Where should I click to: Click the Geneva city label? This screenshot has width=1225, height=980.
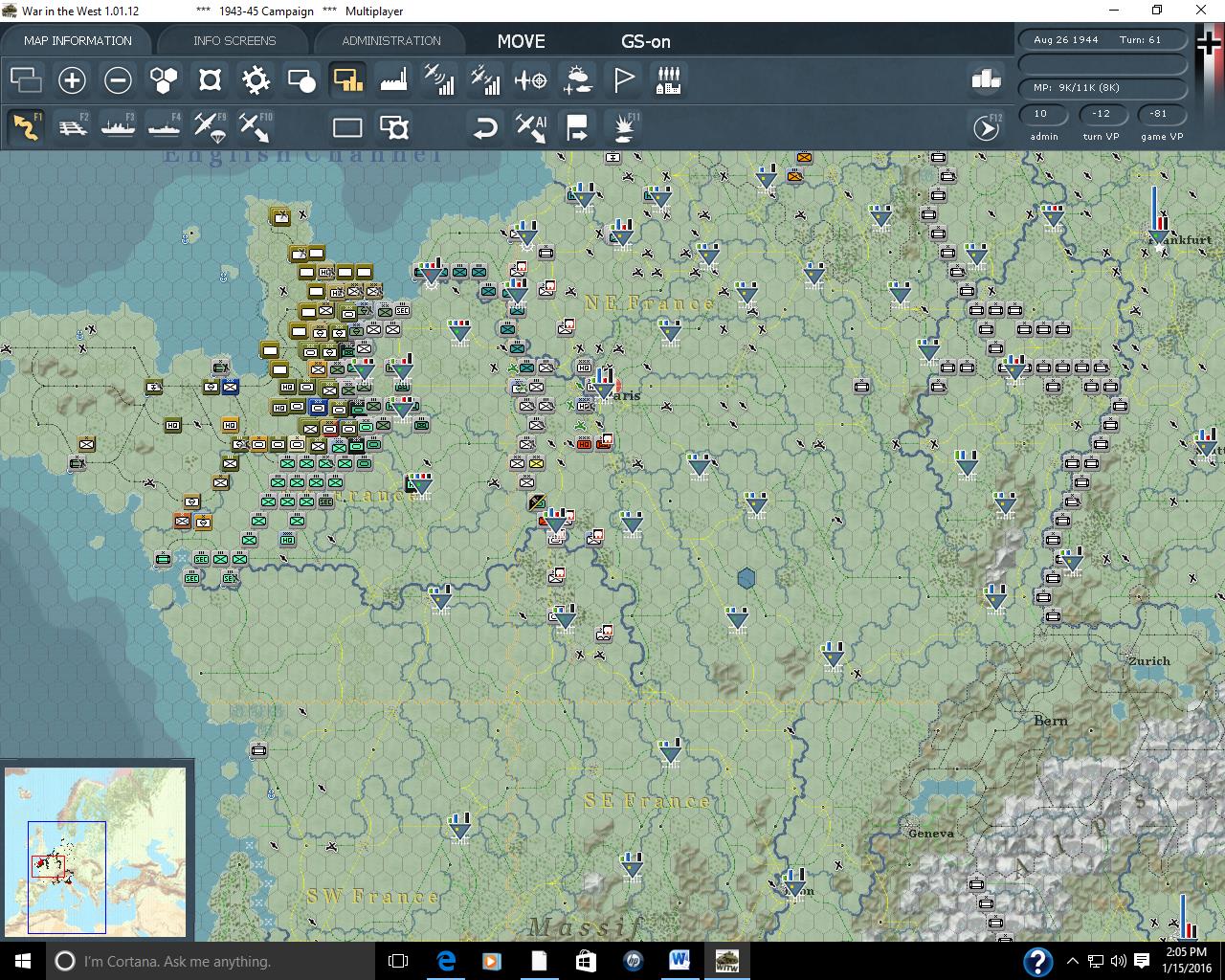[931, 834]
